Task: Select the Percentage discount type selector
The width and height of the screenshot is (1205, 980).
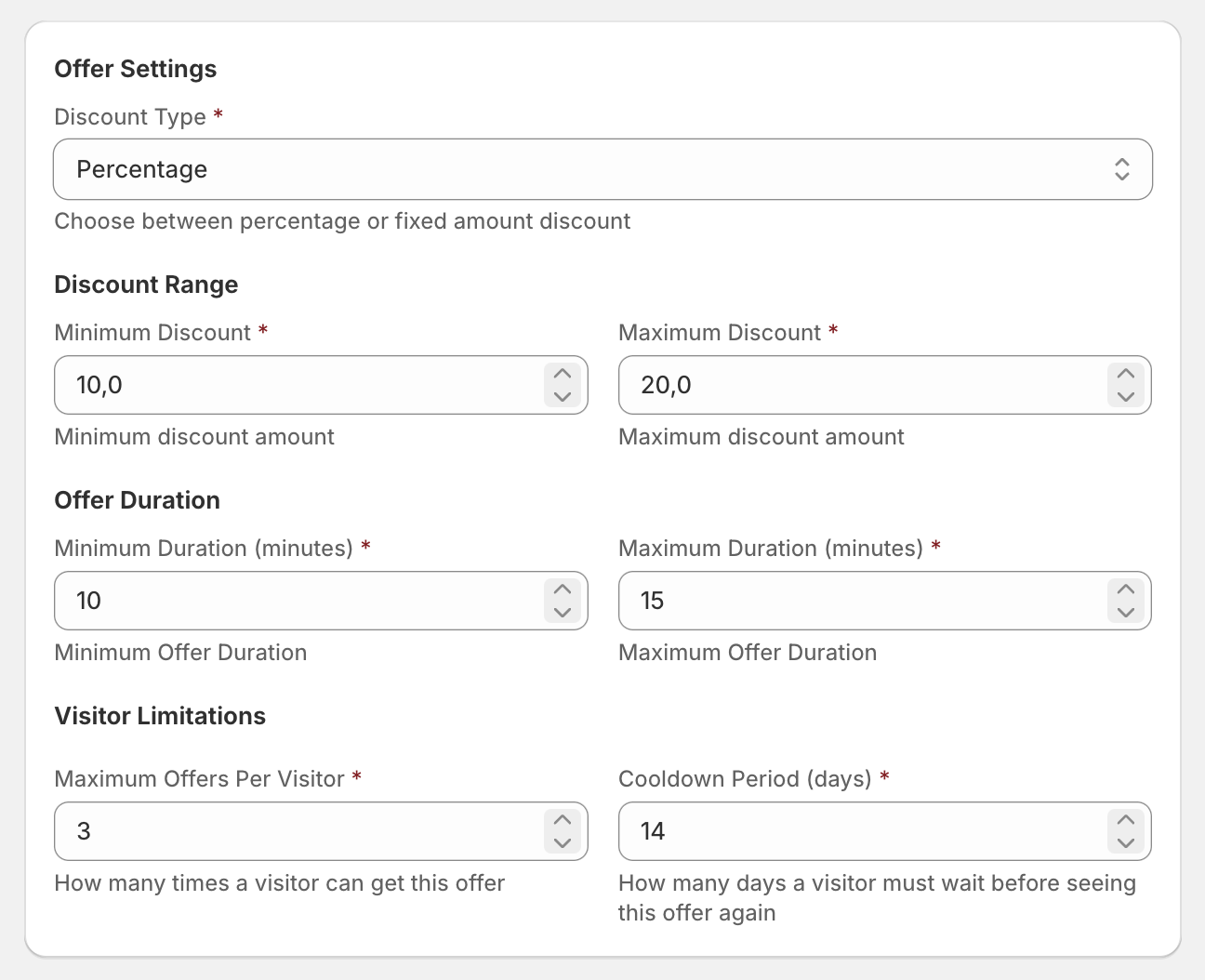Action: click(x=602, y=169)
